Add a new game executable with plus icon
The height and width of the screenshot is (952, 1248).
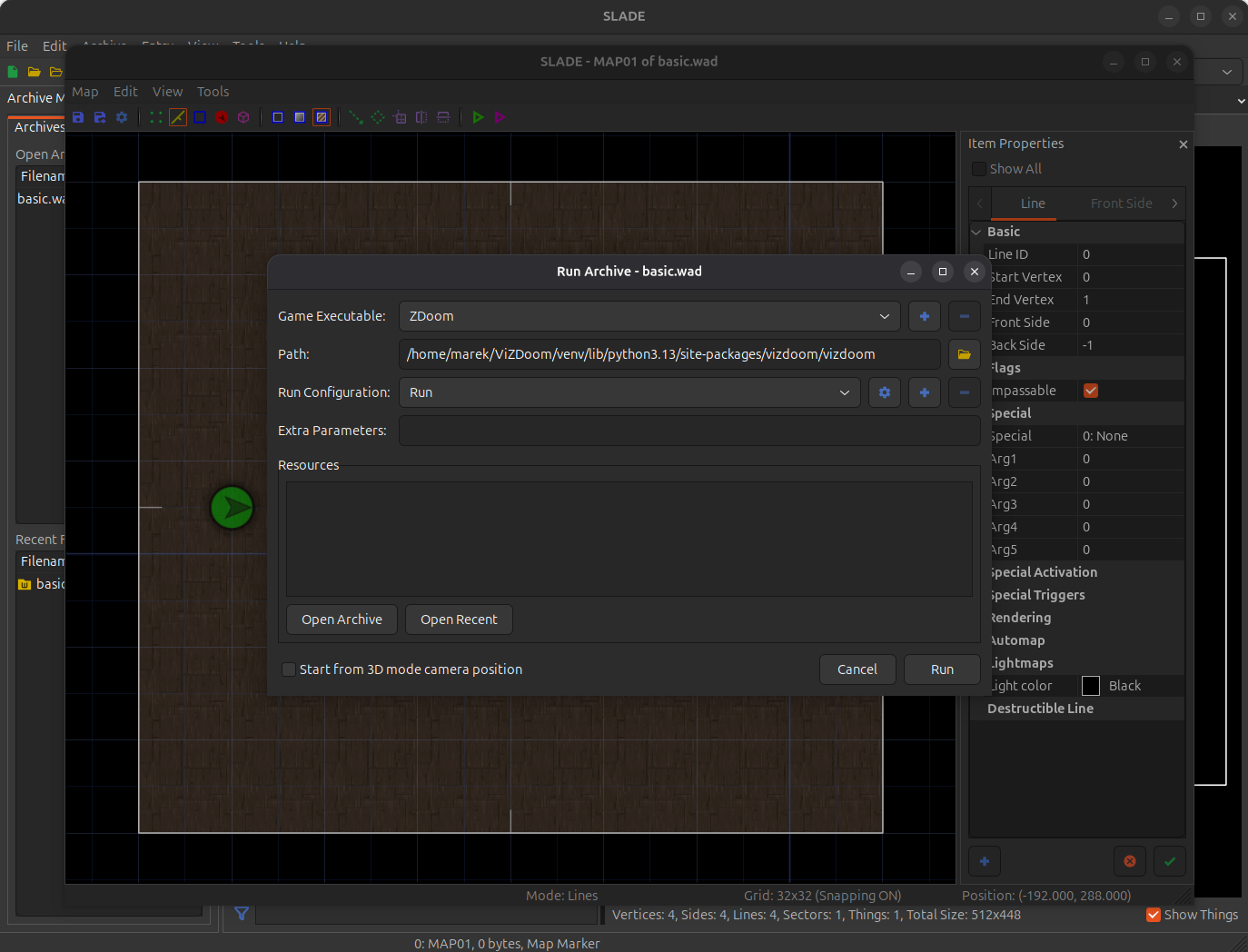coord(925,316)
